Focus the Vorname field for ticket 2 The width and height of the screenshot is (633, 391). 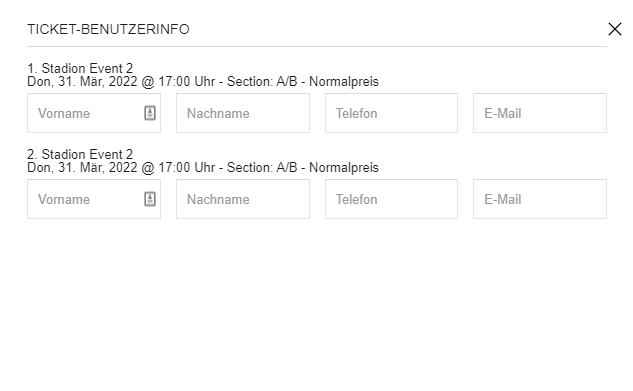(x=94, y=199)
